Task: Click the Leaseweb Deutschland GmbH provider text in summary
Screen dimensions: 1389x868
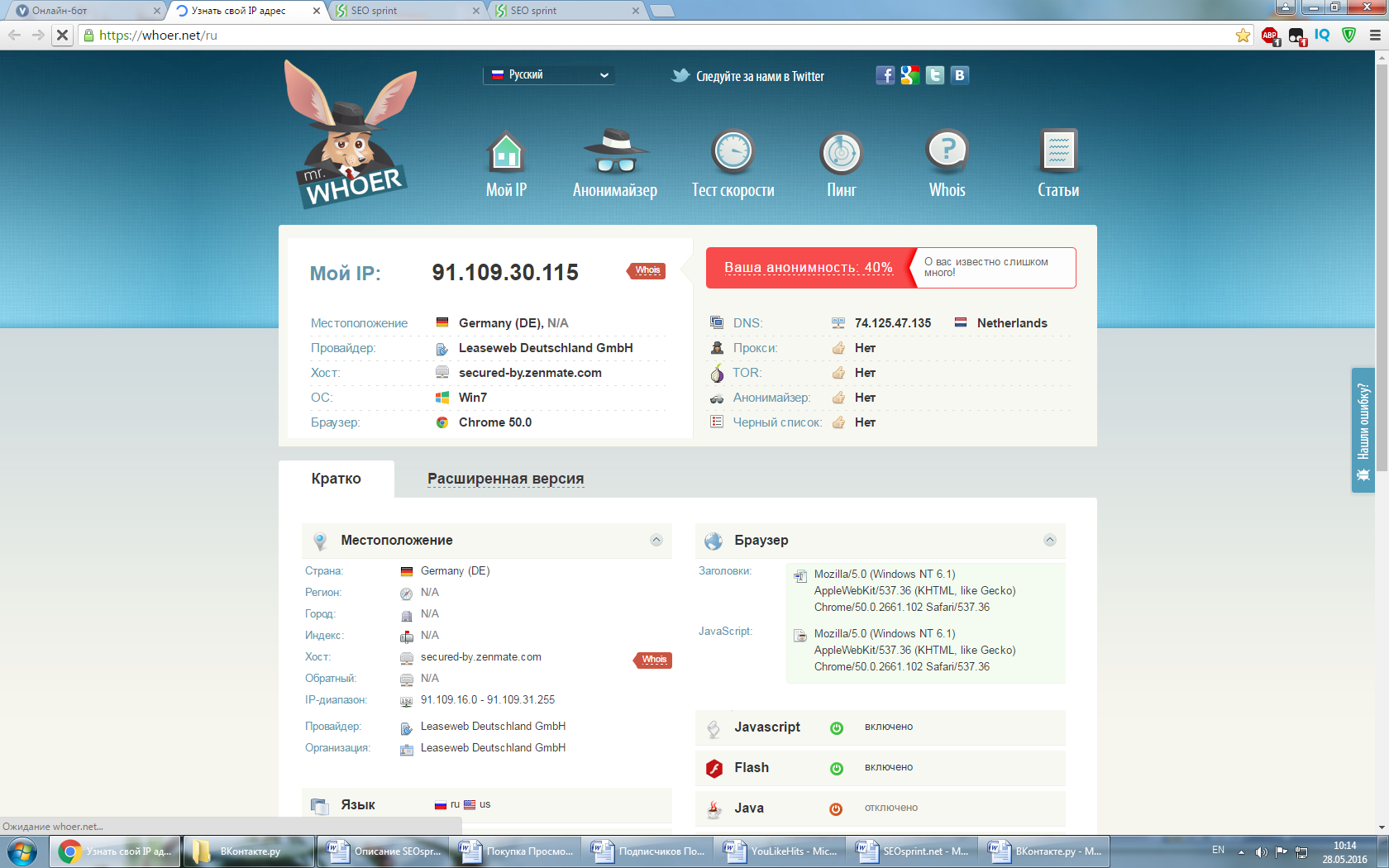Action: click(x=546, y=348)
